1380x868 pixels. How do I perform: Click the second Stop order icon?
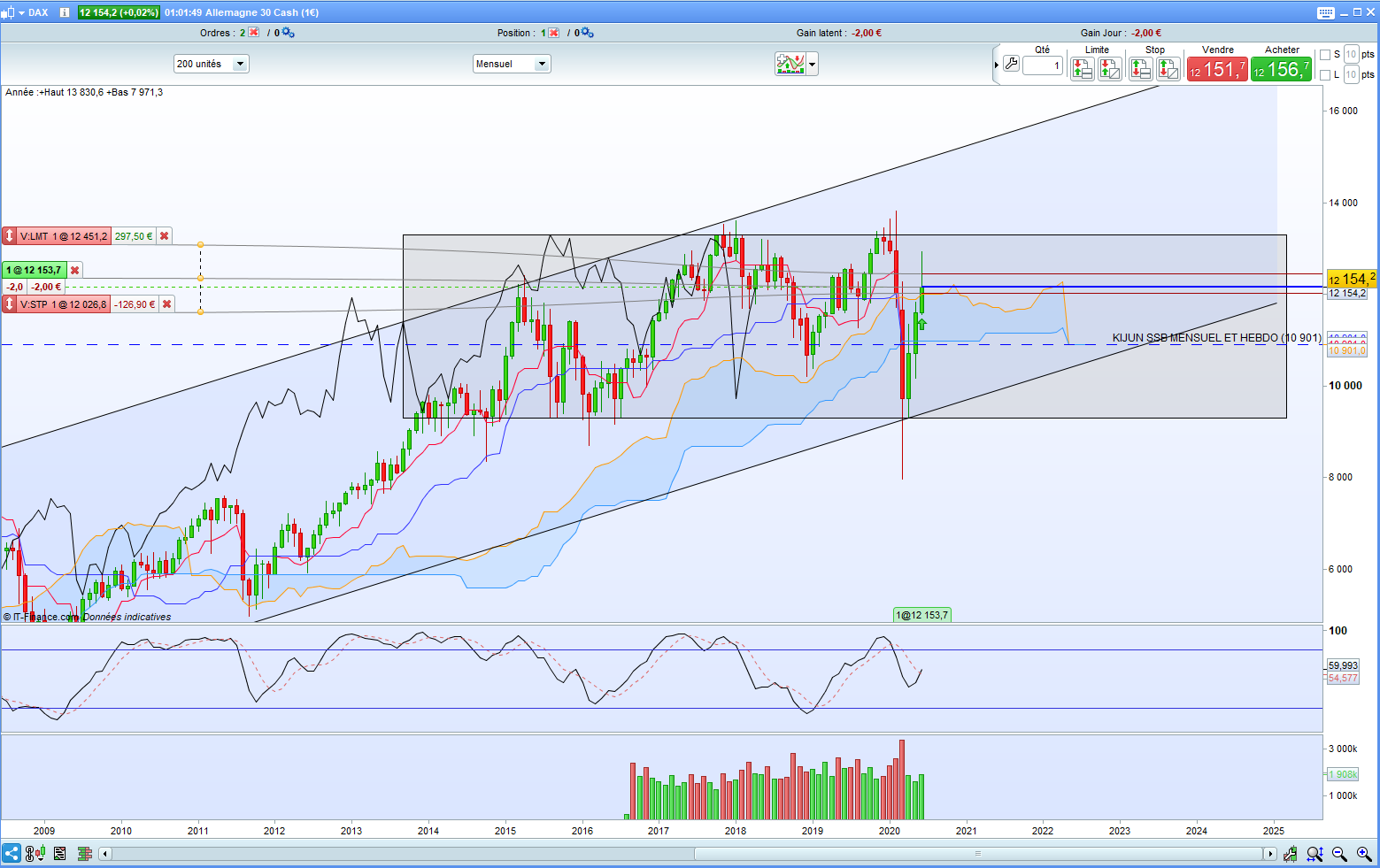[x=1168, y=68]
